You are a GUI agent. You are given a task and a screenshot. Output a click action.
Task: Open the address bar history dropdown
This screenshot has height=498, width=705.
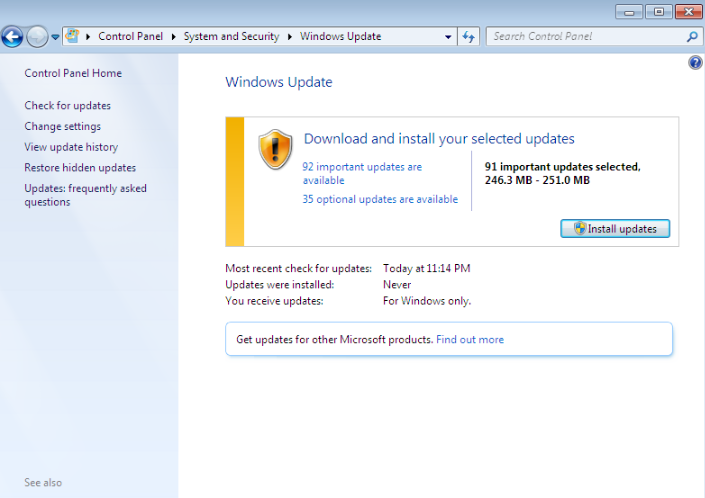click(x=448, y=37)
